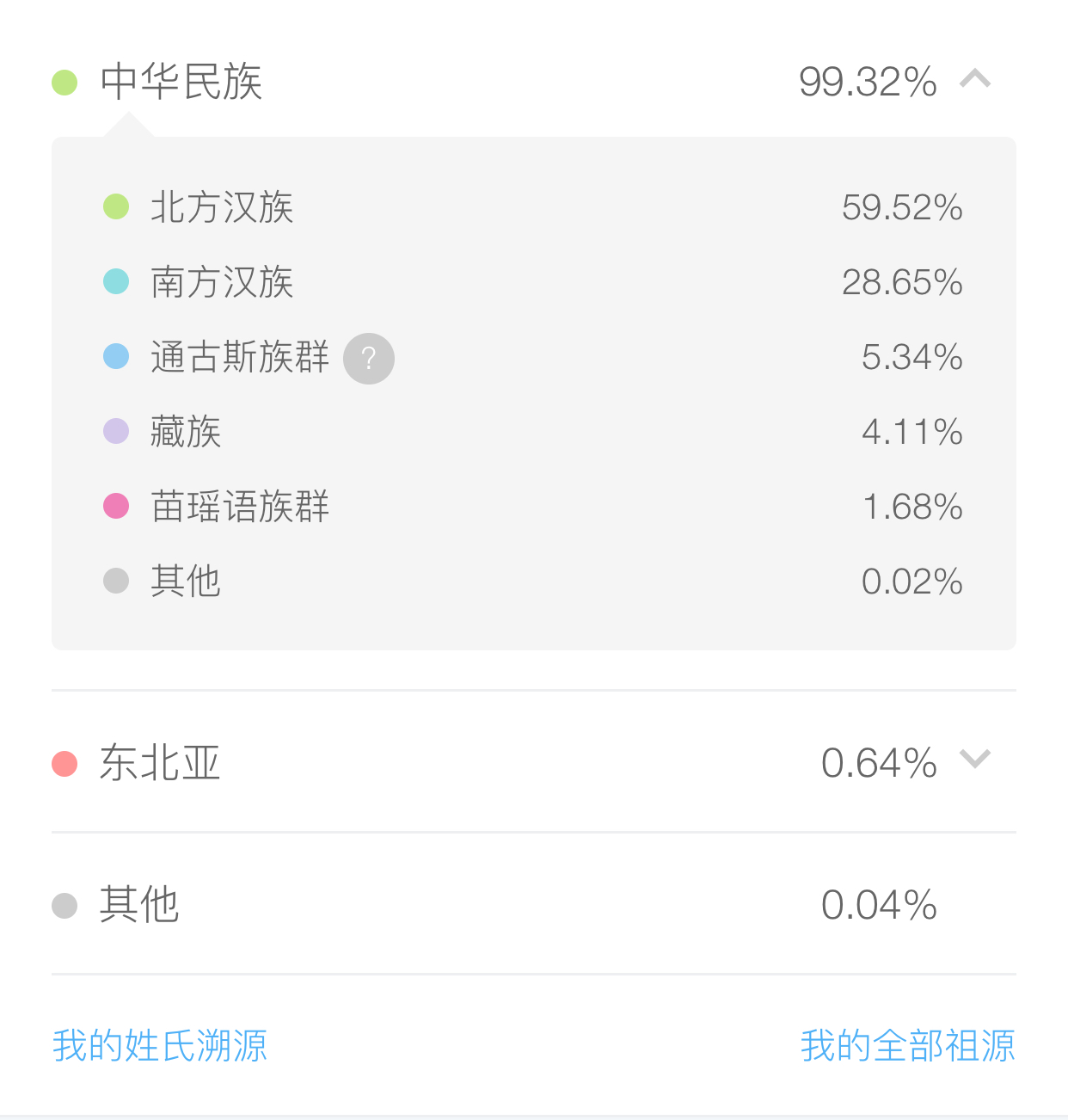Click the green dot beside 中华民族
Screen dimensions: 1068x1120
tap(64, 83)
